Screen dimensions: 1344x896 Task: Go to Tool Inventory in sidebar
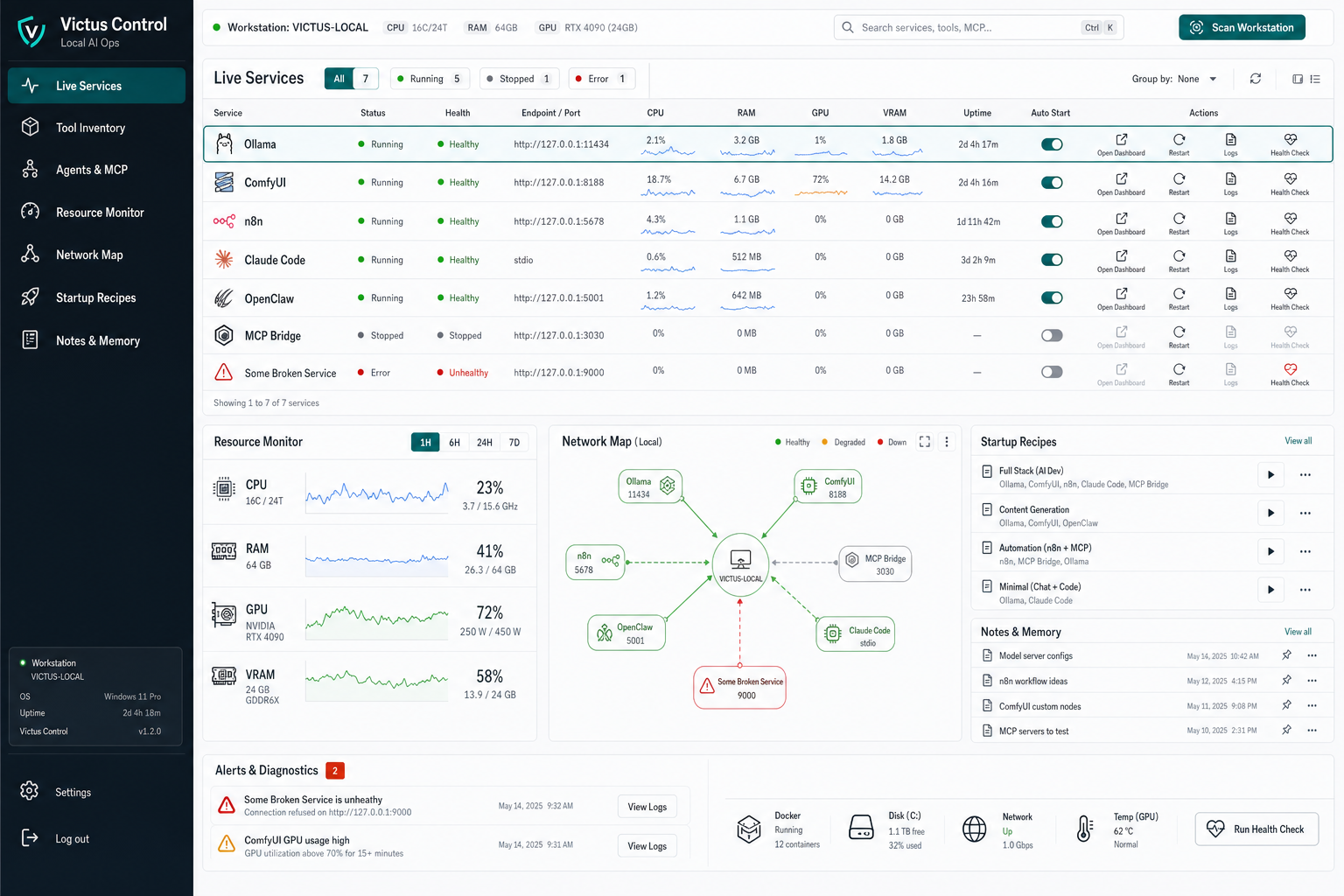(x=96, y=128)
